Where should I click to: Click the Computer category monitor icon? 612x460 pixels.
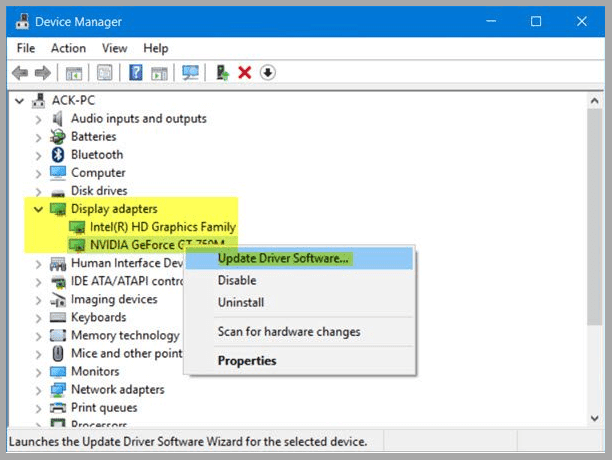point(58,173)
